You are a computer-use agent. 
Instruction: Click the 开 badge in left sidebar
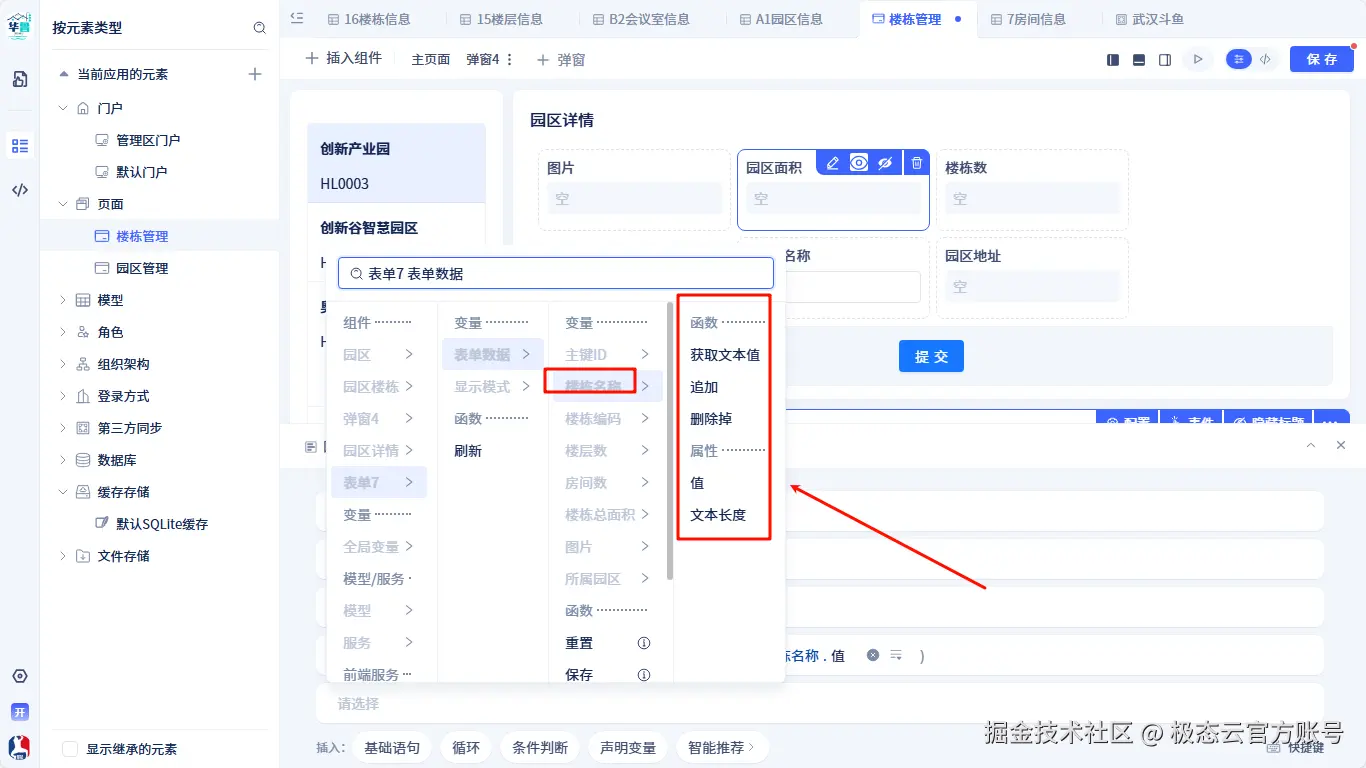tap(20, 712)
